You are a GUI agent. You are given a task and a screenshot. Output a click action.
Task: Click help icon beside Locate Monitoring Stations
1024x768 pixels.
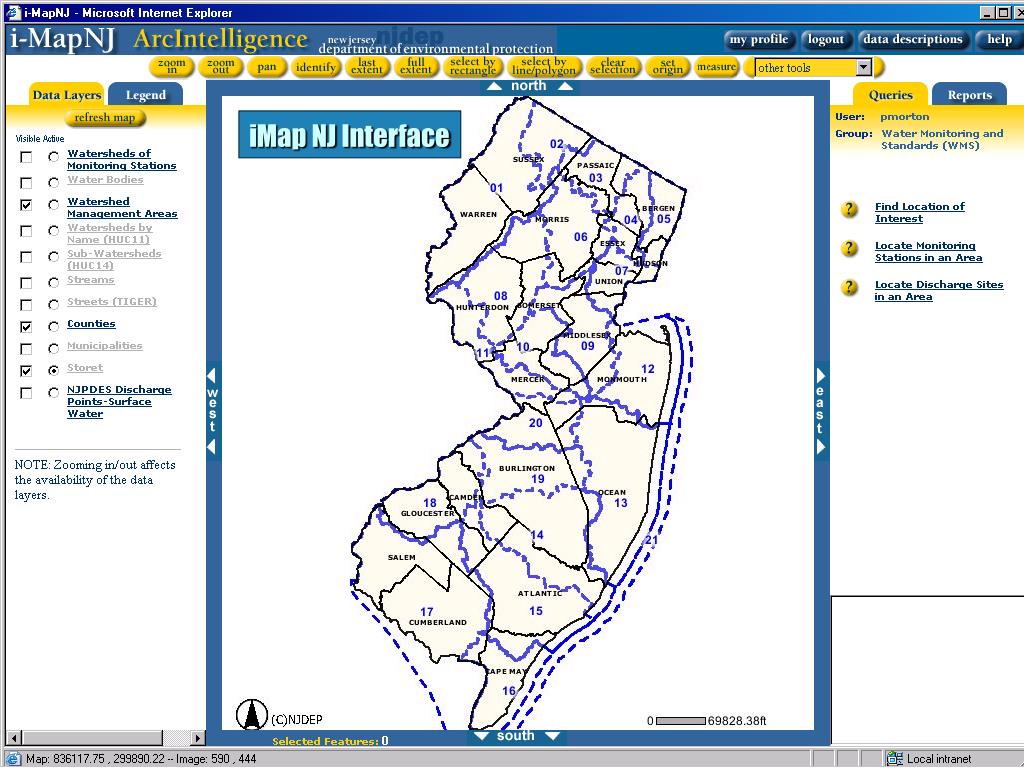[x=849, y=249]
